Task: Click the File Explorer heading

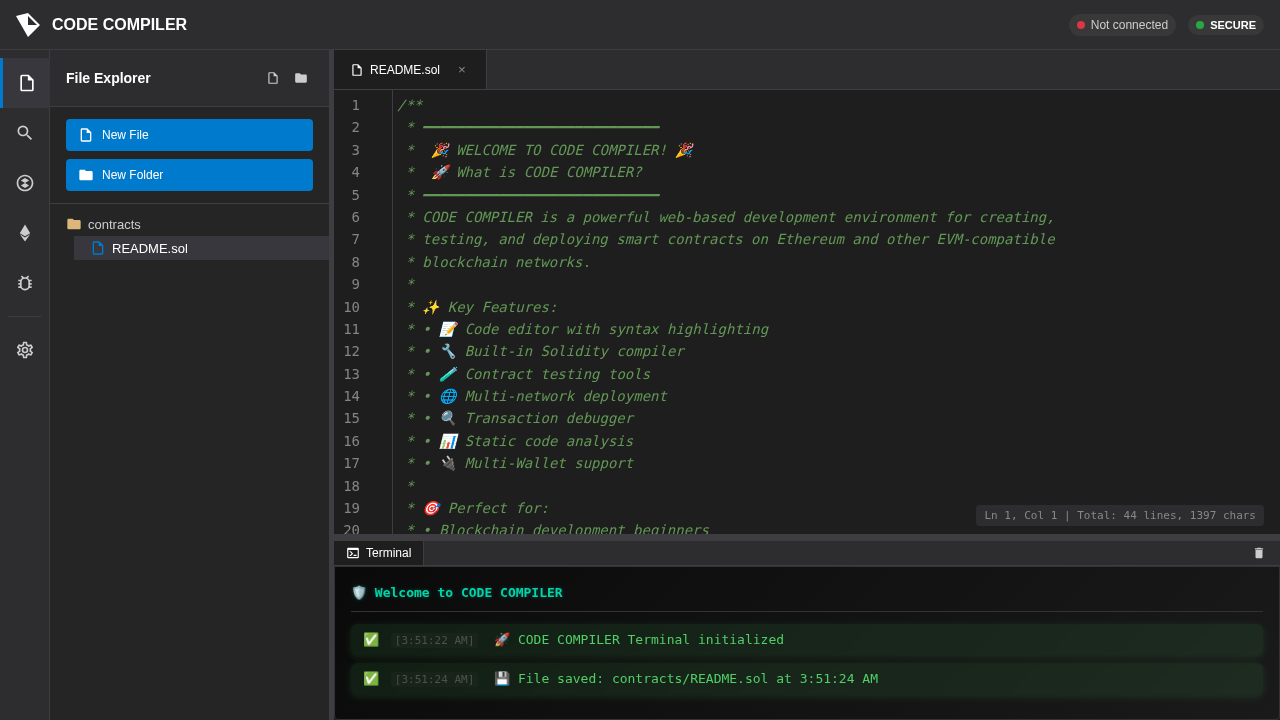Action: click(108, 78)
